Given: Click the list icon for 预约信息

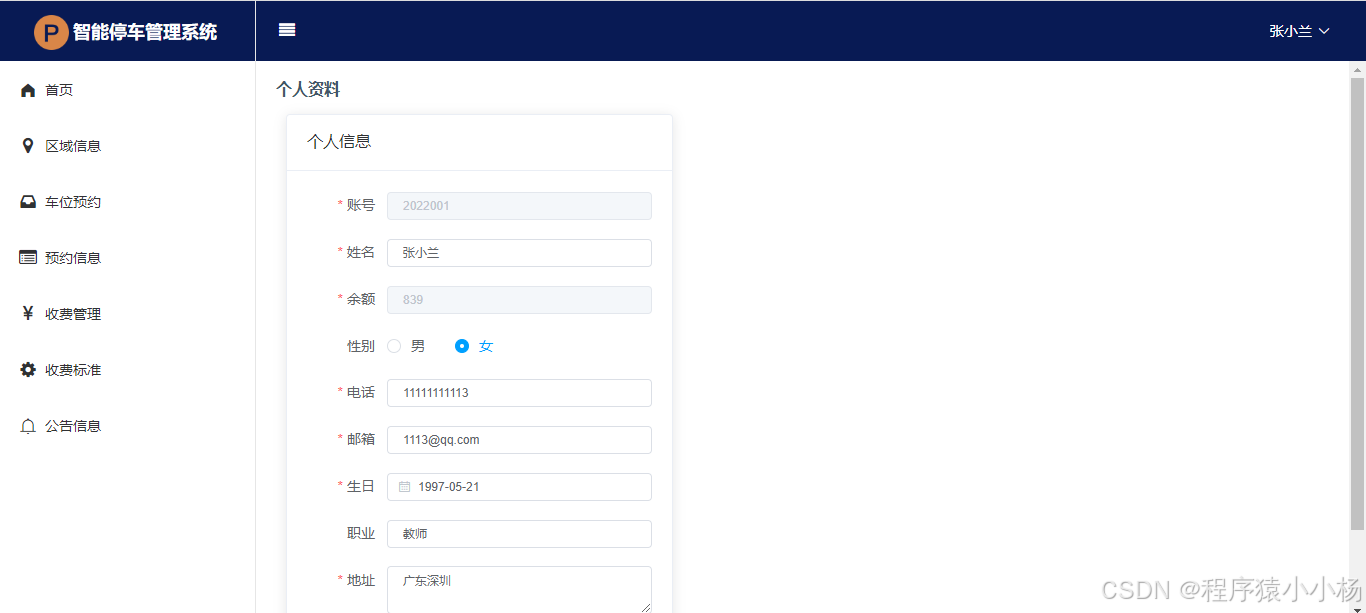Looking at the screenshot, I should 28,258.
